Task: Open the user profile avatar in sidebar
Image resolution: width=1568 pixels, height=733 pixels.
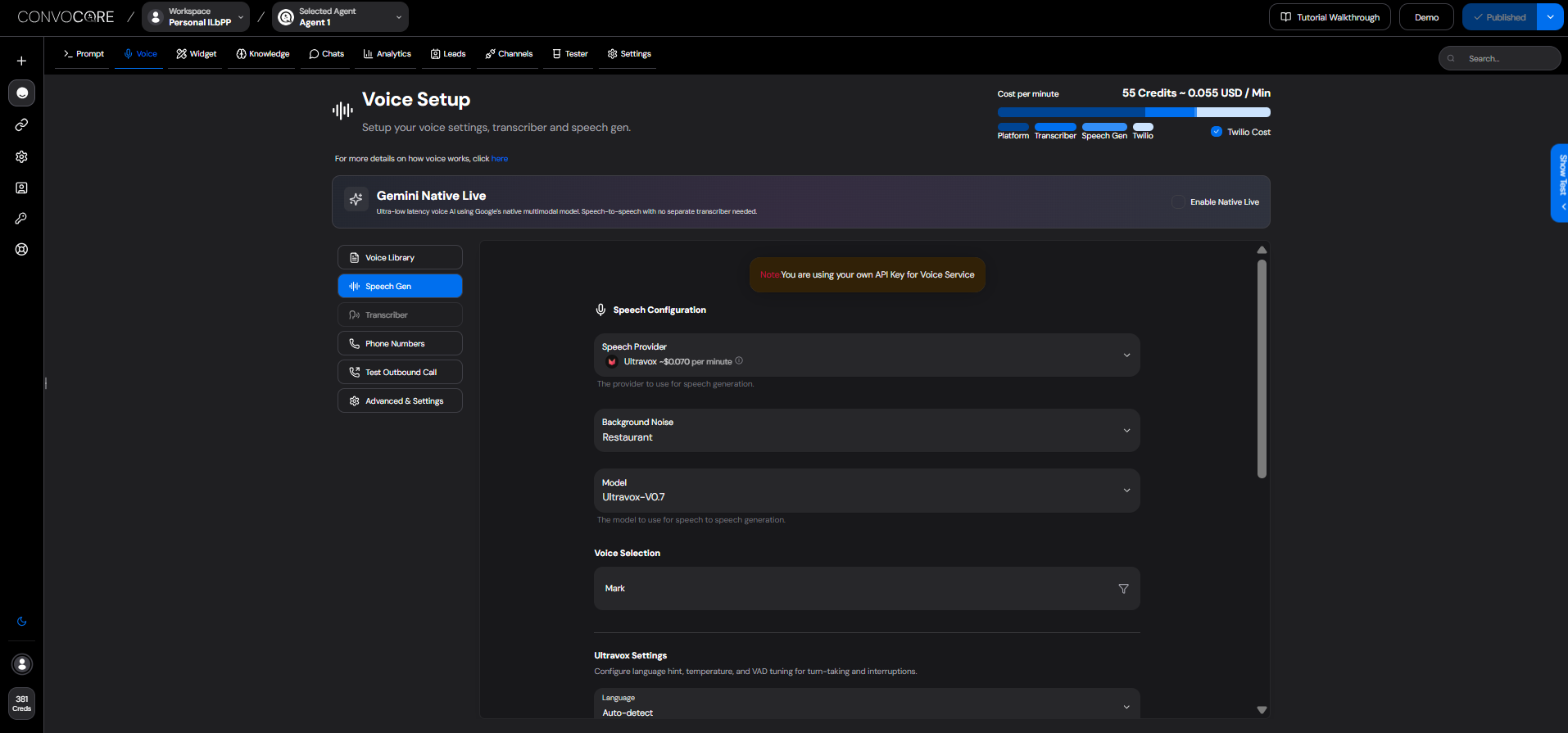Action: pyautogui.click(x=22, y=664)
